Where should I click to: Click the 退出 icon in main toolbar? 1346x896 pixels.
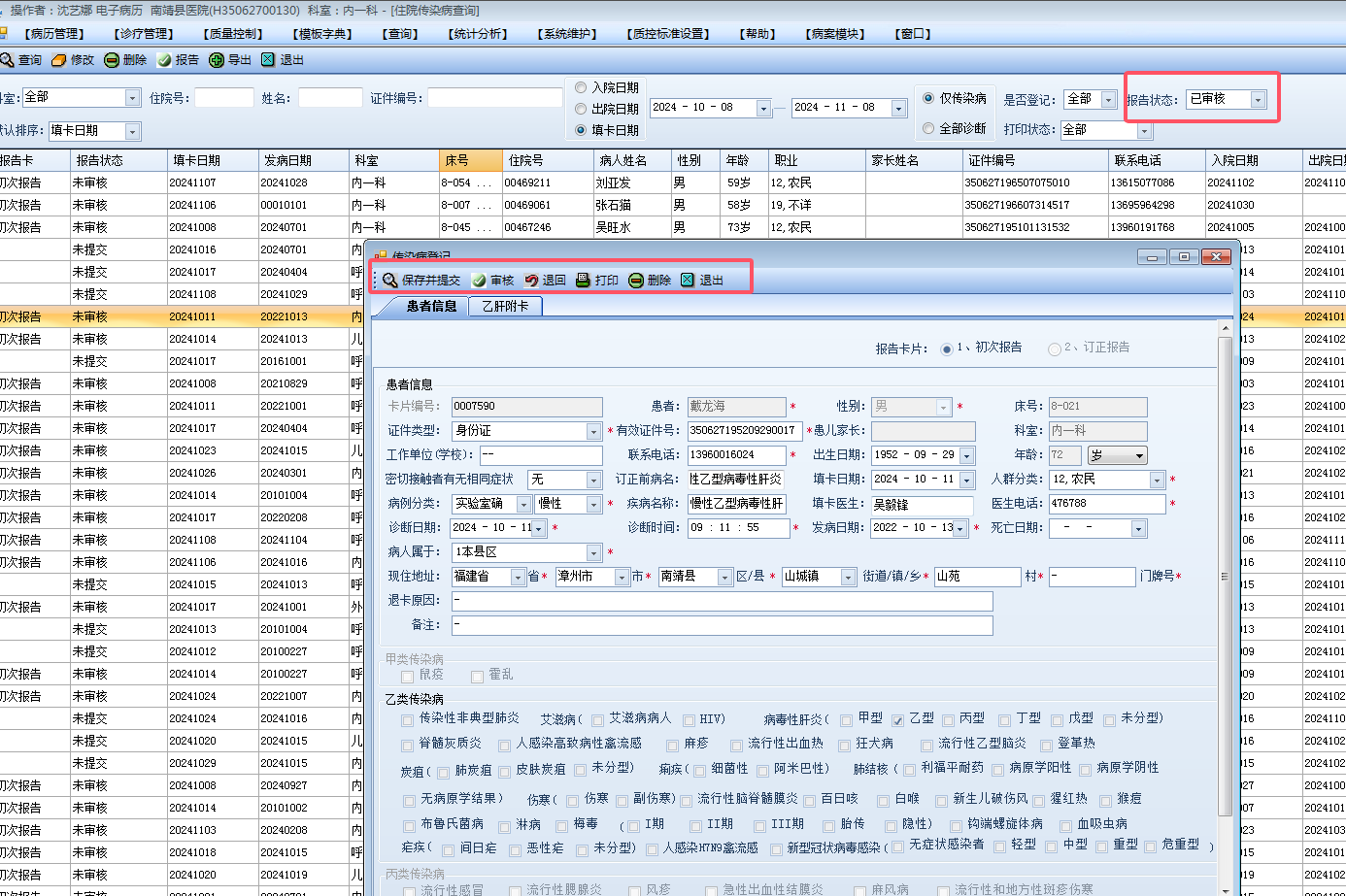pyautogui.click(x=269, y=60)
